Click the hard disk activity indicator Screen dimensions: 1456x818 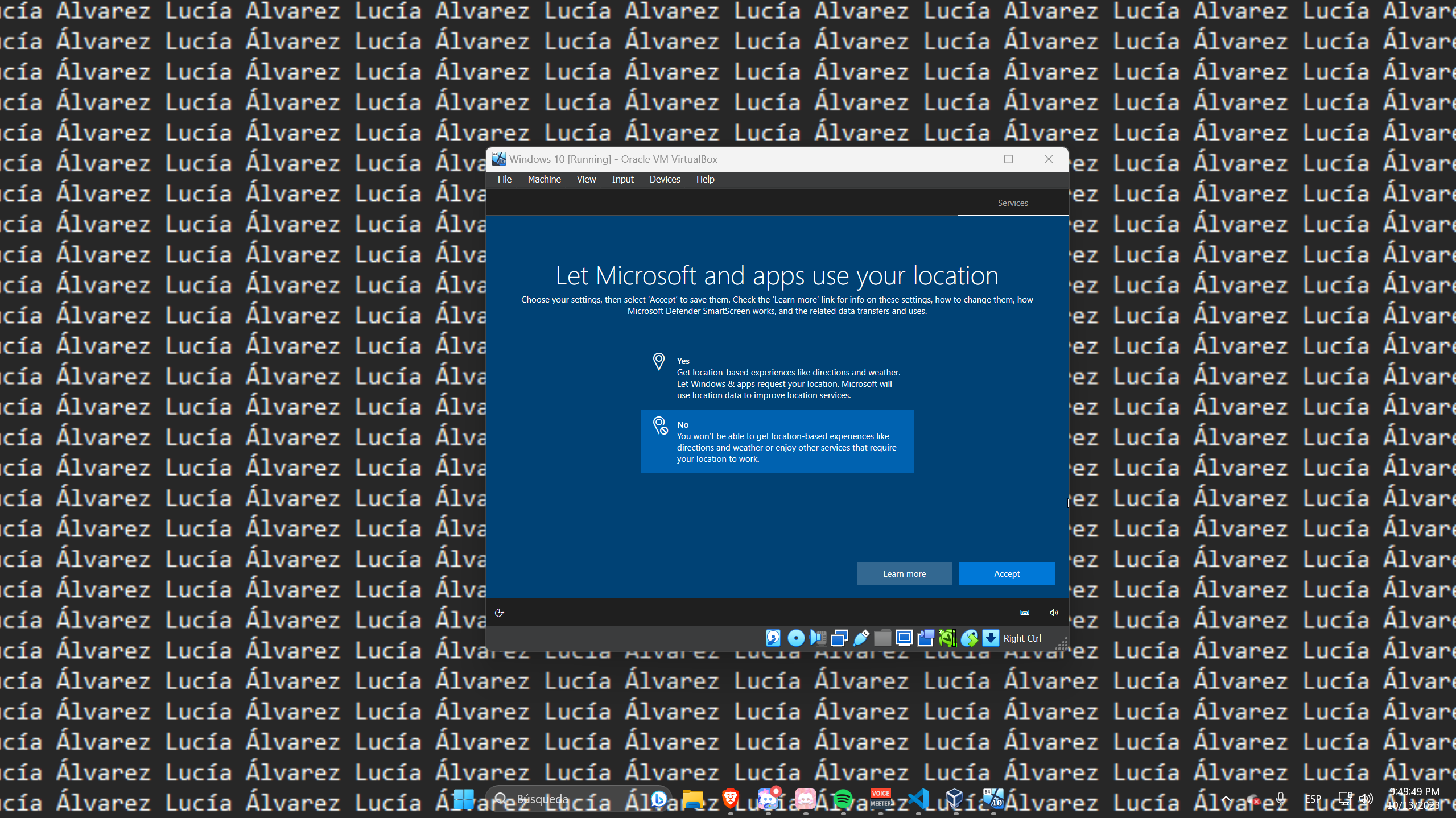click(773, 638)
